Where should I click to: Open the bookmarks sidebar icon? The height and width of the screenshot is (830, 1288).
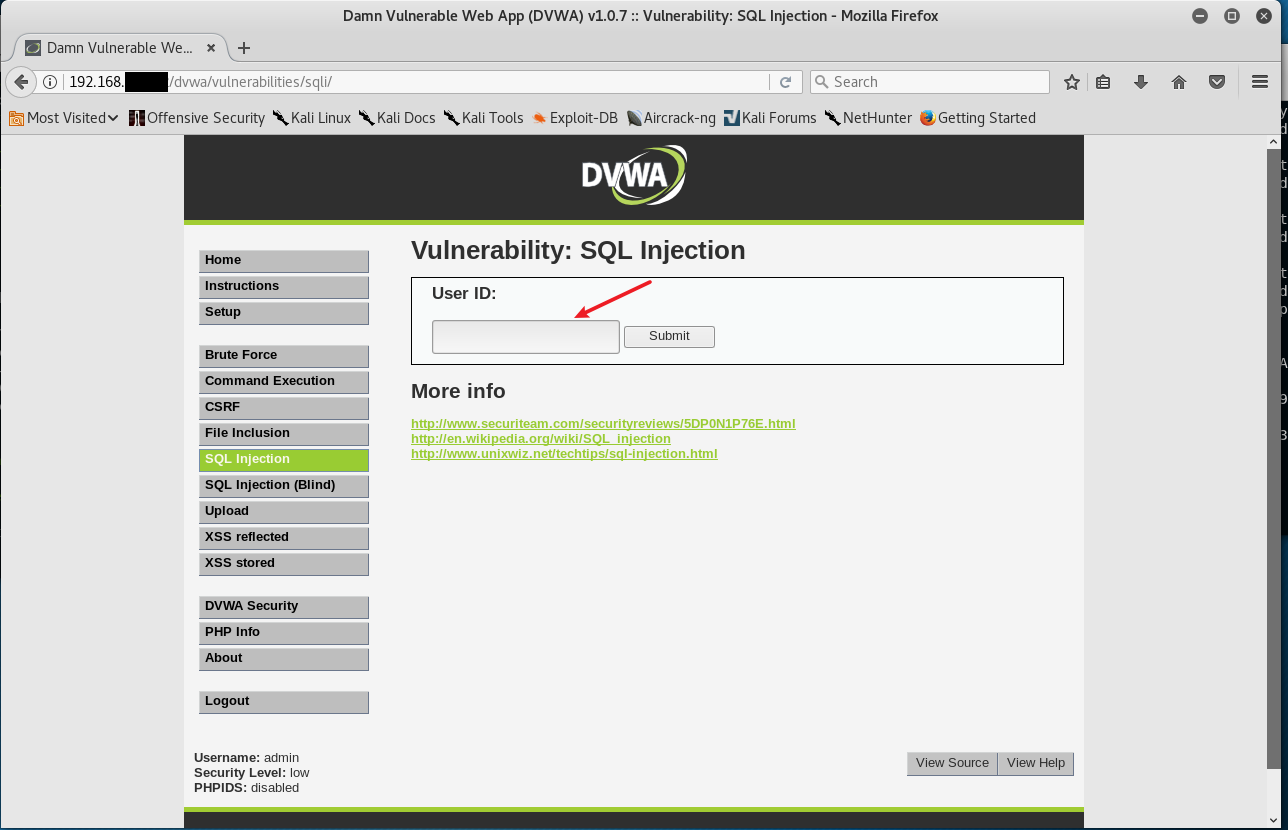[x=1103, y=82]
